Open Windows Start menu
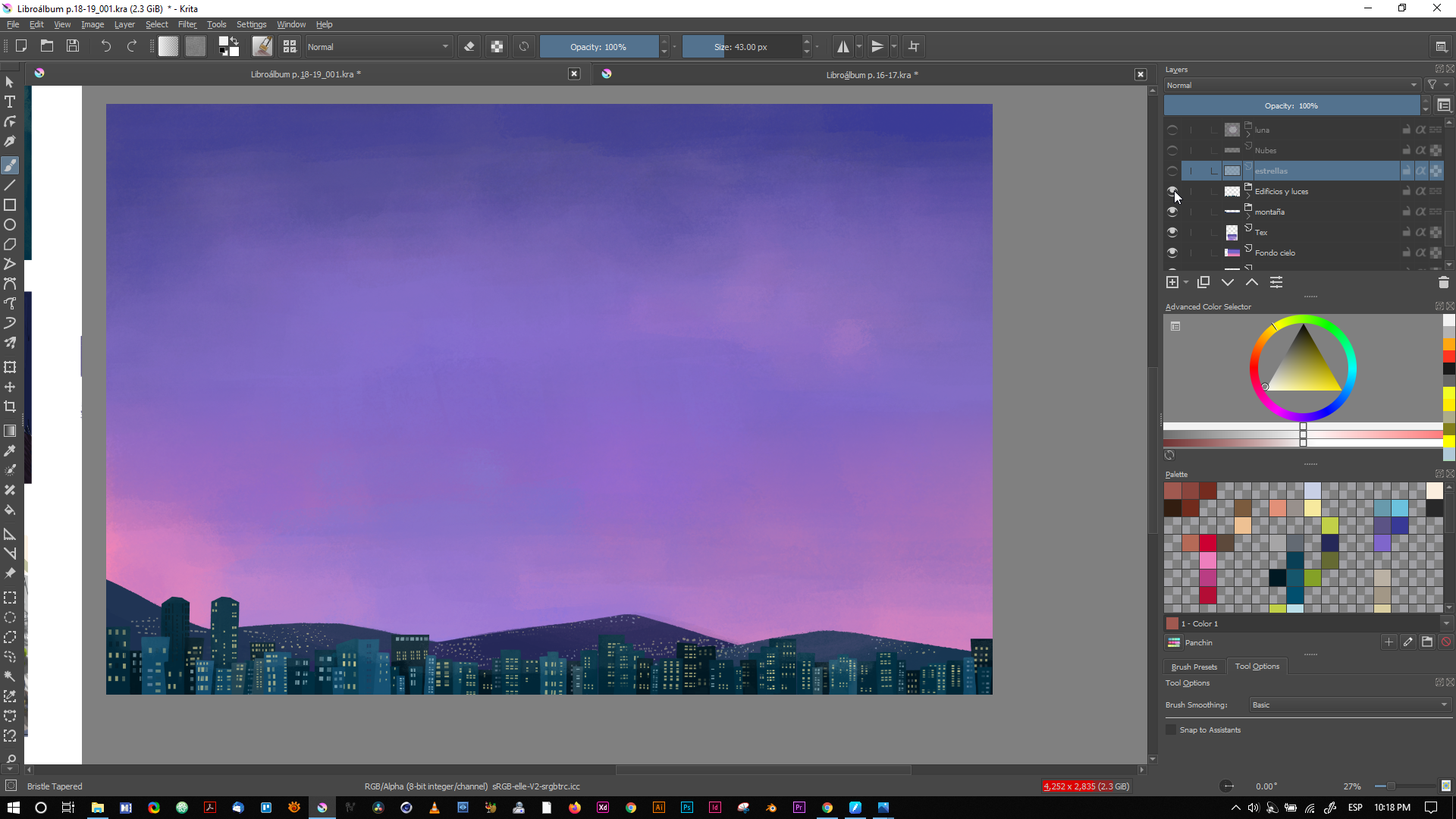The height and width of the screenshot is (819, 1456). [13, 808]
